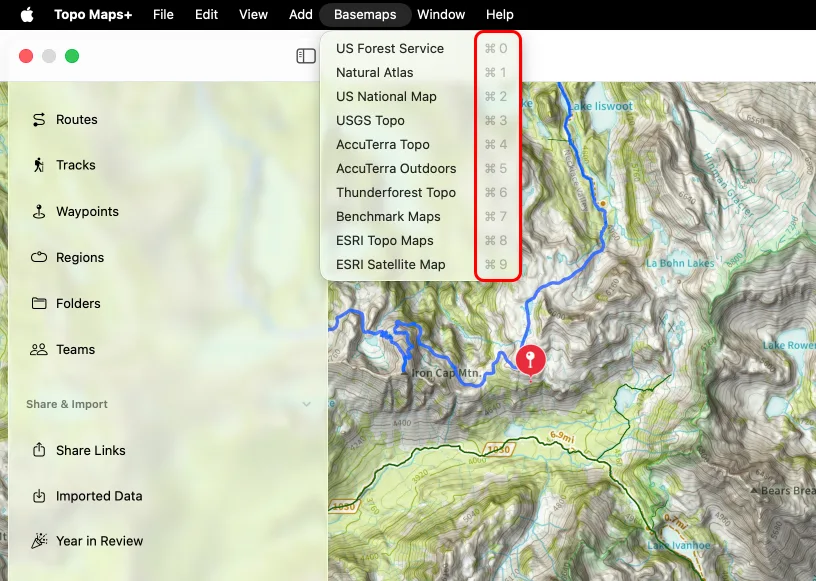This screenshot has height=581, width=816.
Task: Open the Waypoints sidebar label
Action: point(87,211)
